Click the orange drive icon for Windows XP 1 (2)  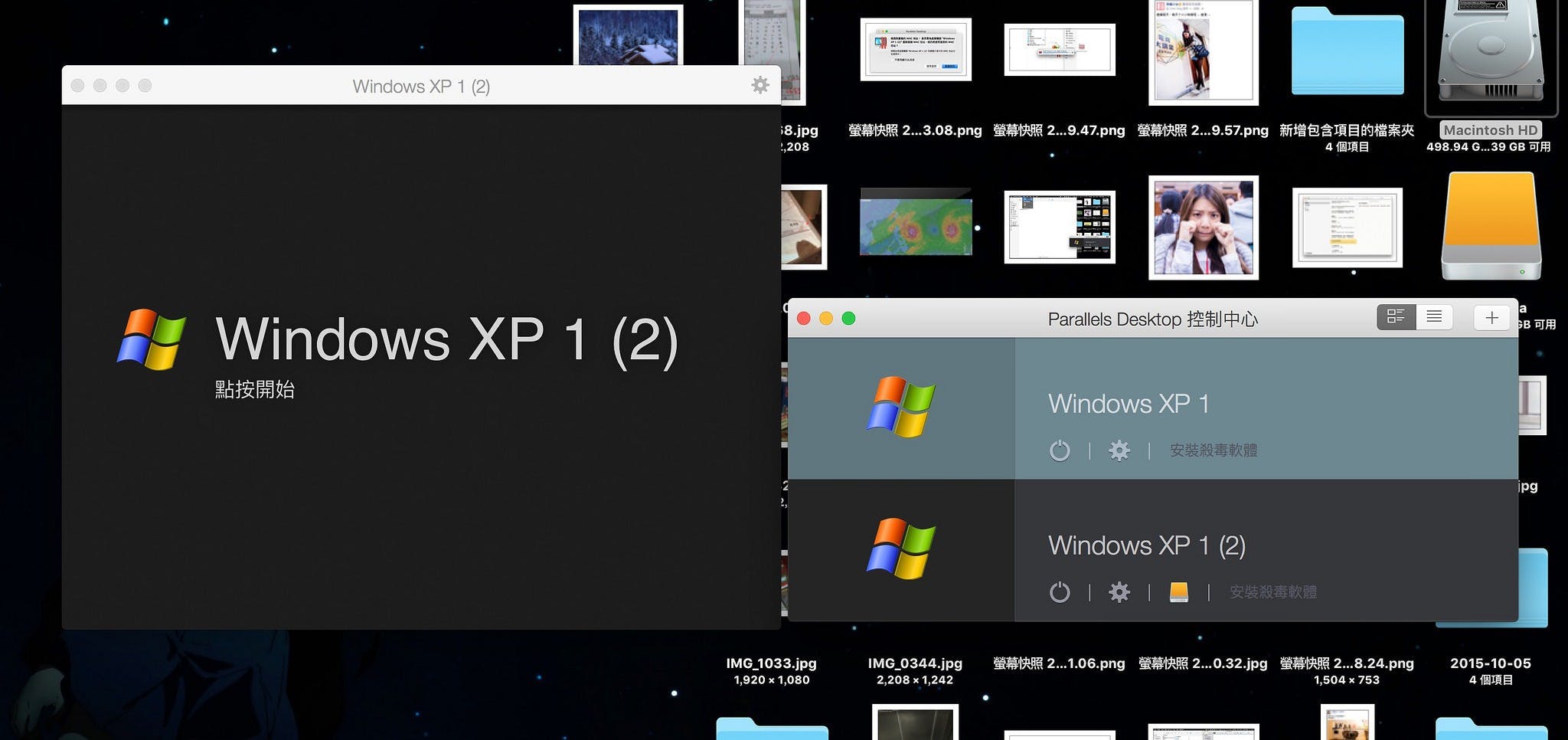(x=1179, y=592)
